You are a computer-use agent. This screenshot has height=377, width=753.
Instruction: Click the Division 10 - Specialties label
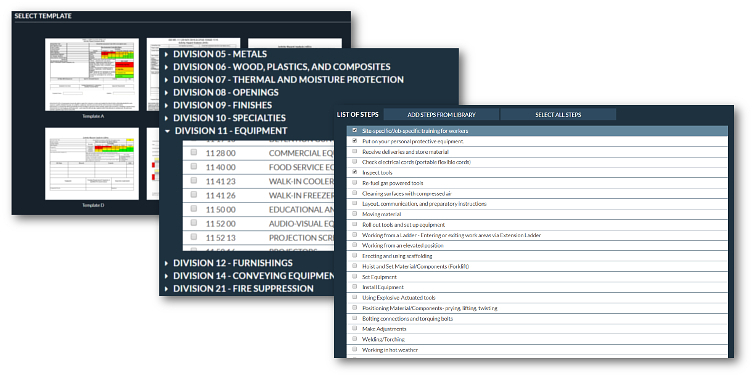click(229, 118)
